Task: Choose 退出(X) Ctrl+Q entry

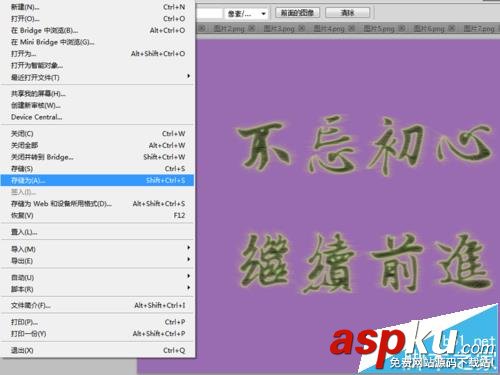Action: click(97, 350)
